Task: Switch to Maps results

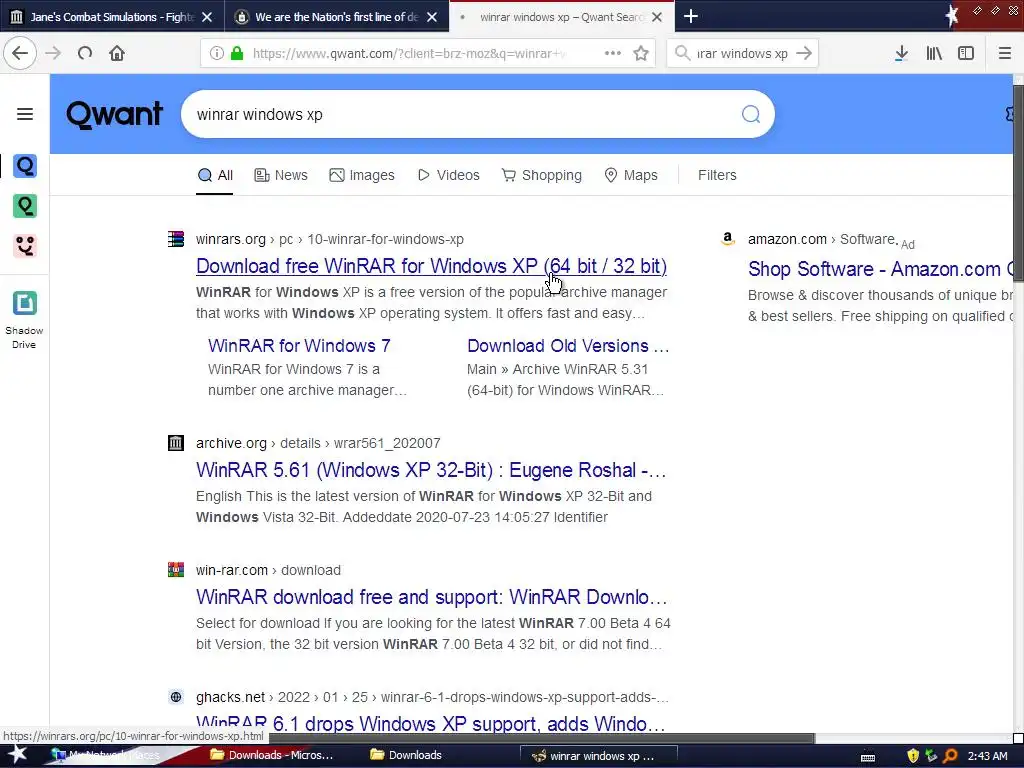Action: [631, 175]
